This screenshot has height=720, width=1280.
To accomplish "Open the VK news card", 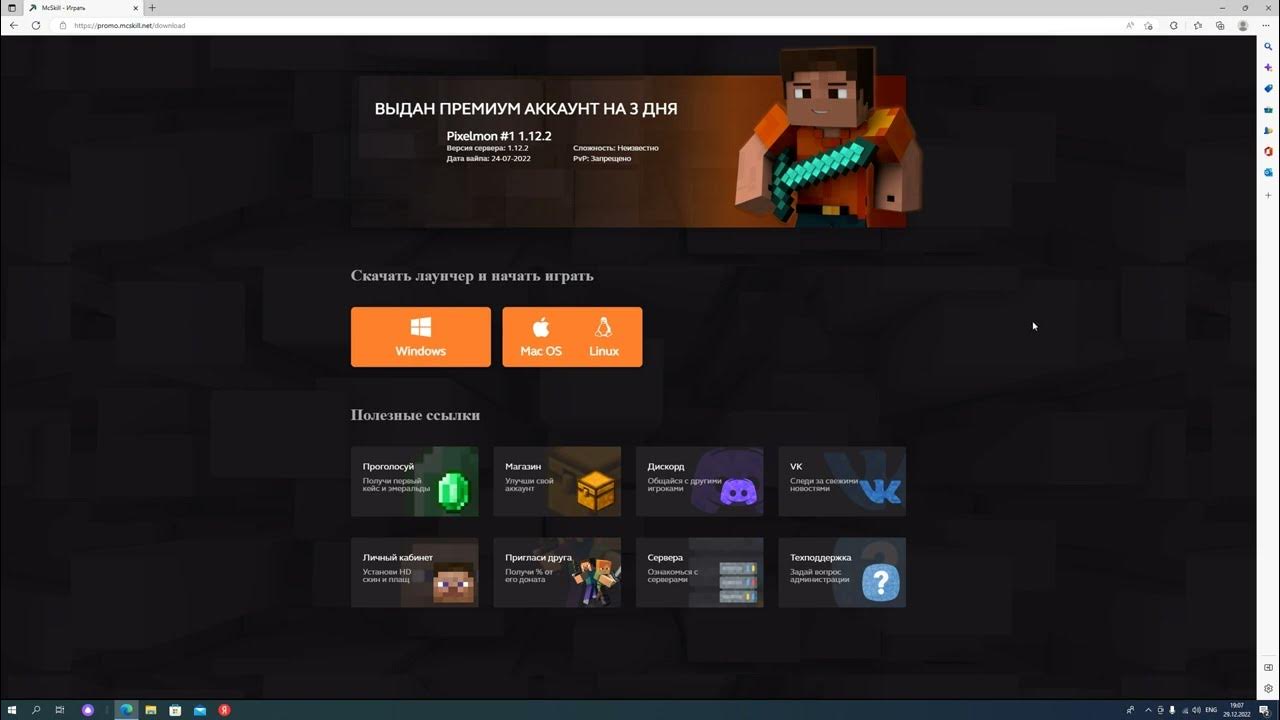I will pyautogui.click(x=842, y=481).
